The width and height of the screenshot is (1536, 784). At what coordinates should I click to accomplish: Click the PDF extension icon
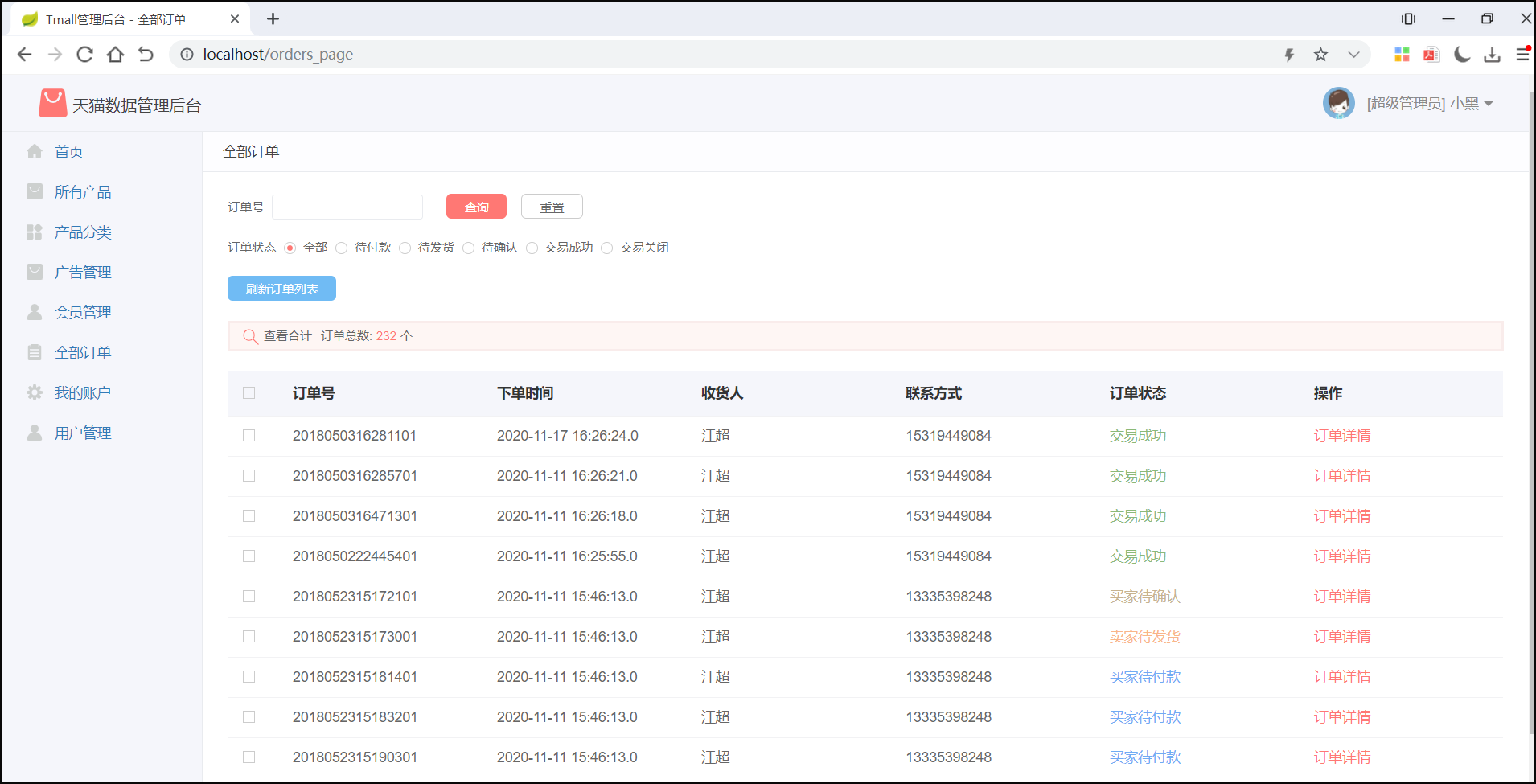1431,54
